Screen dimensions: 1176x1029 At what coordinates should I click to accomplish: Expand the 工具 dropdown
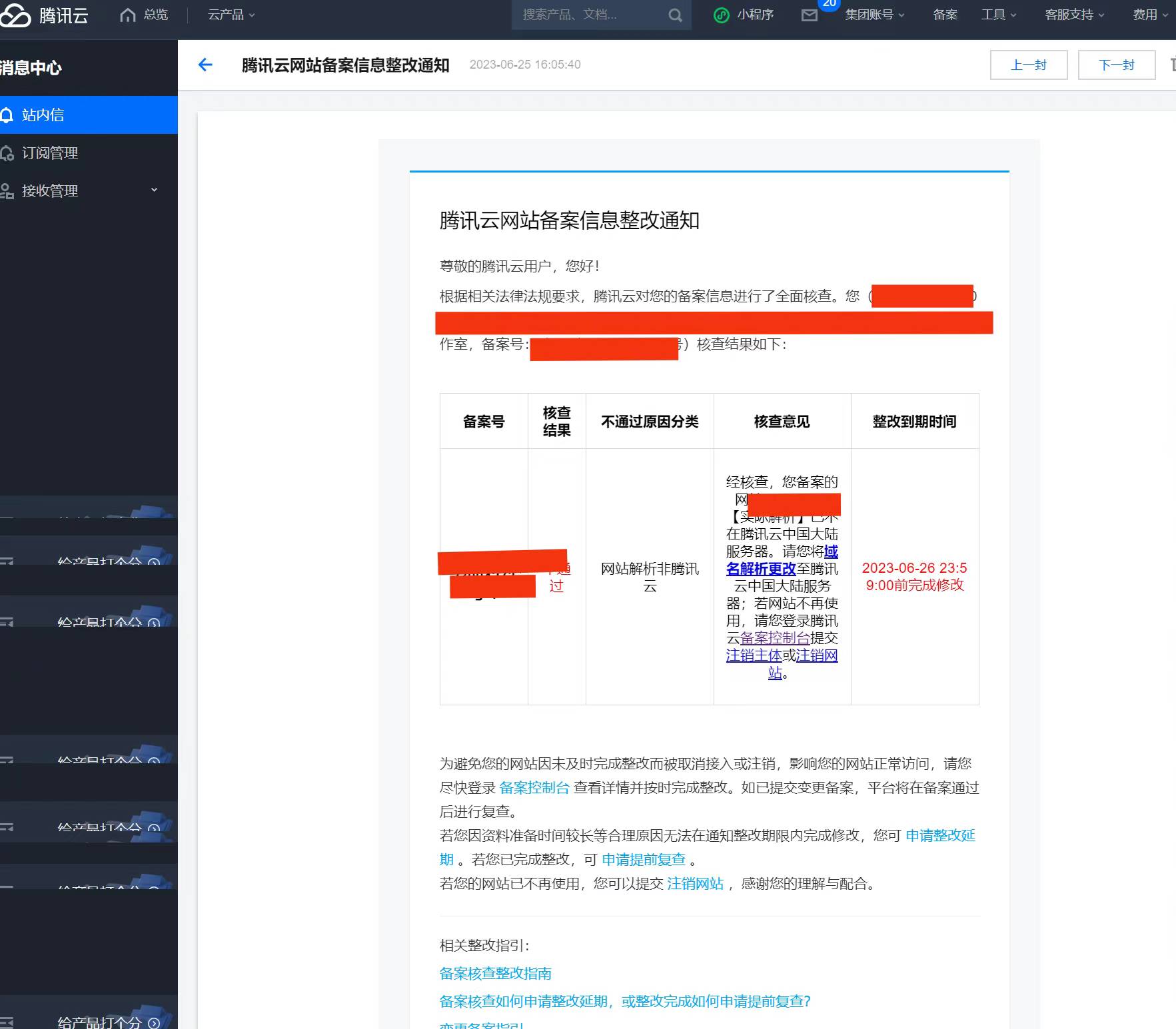pos(998,15)
